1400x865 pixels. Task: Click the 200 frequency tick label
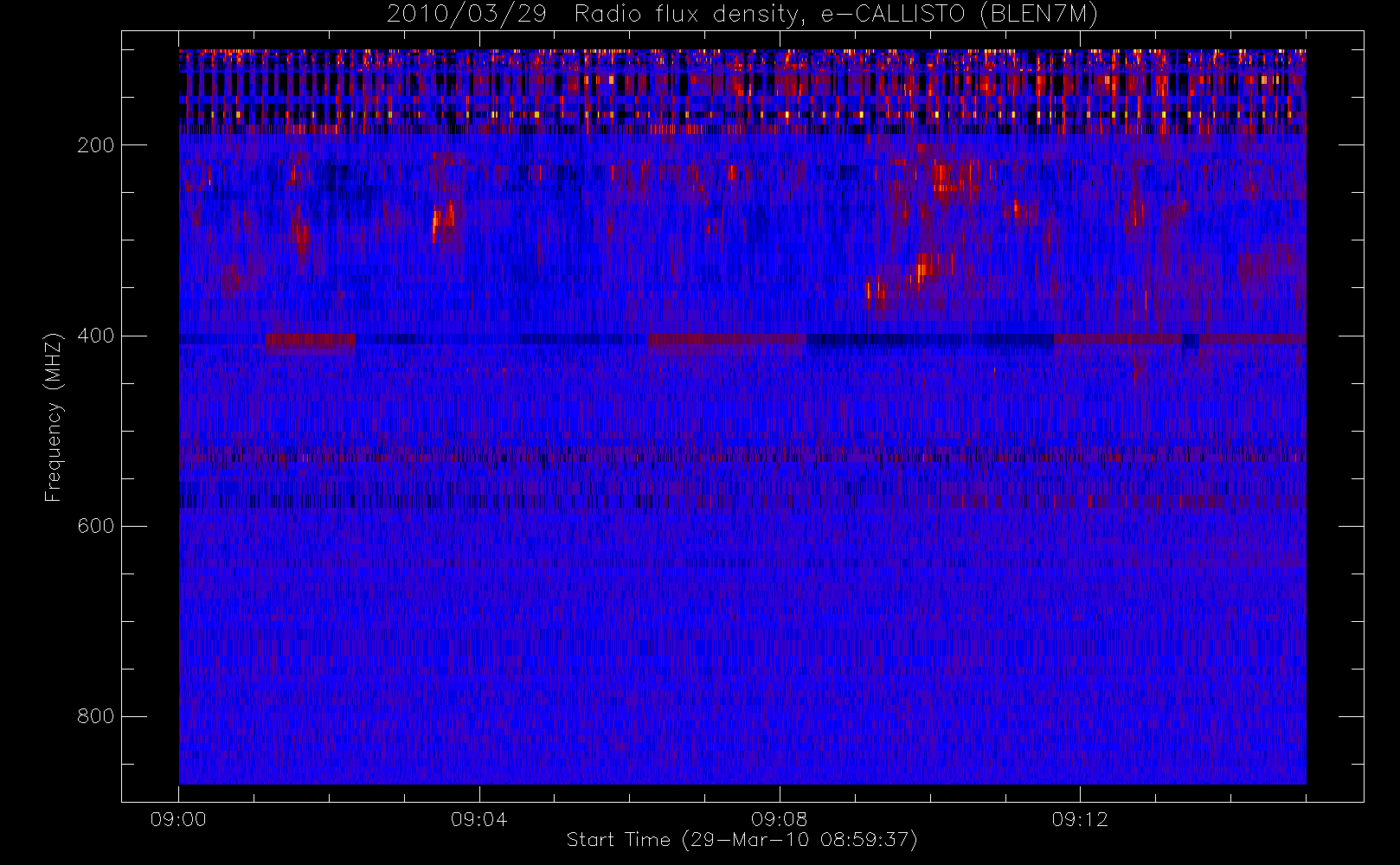(95, 145)
